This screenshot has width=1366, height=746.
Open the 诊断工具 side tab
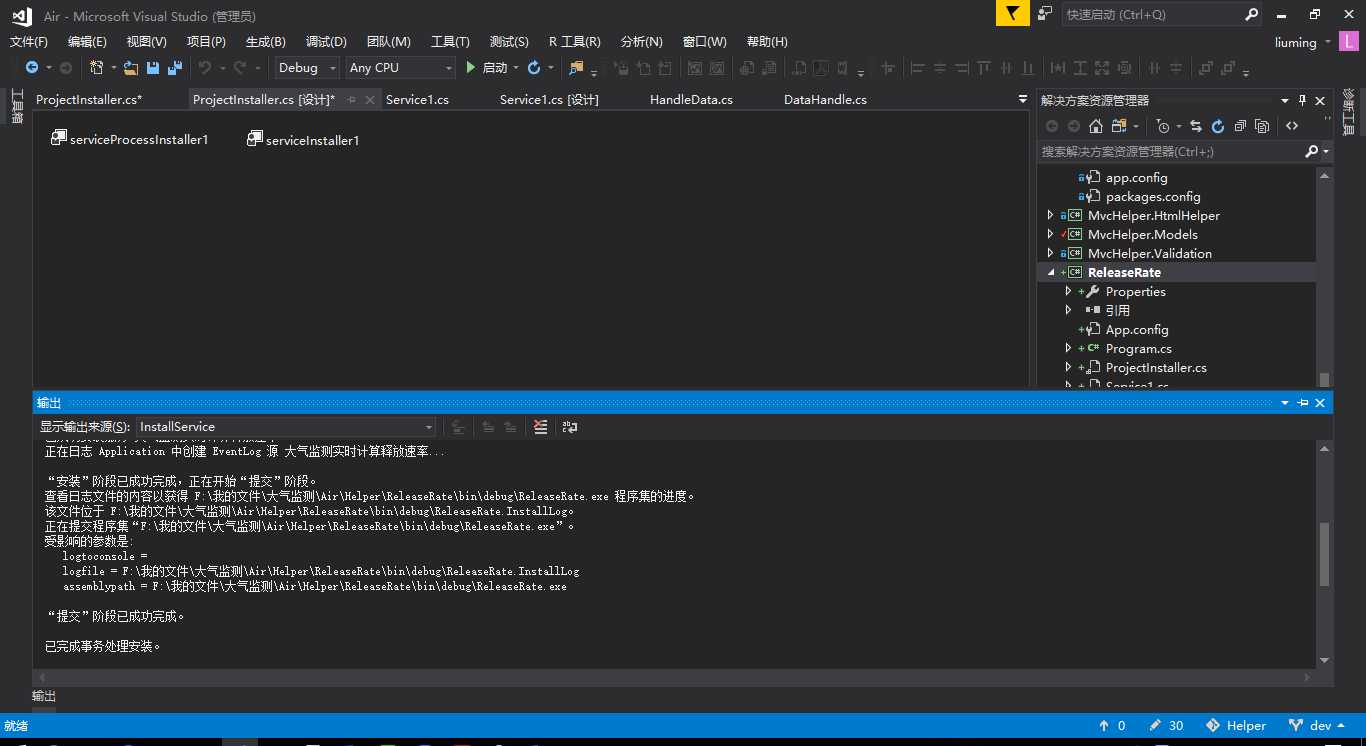click(1348, 111)
